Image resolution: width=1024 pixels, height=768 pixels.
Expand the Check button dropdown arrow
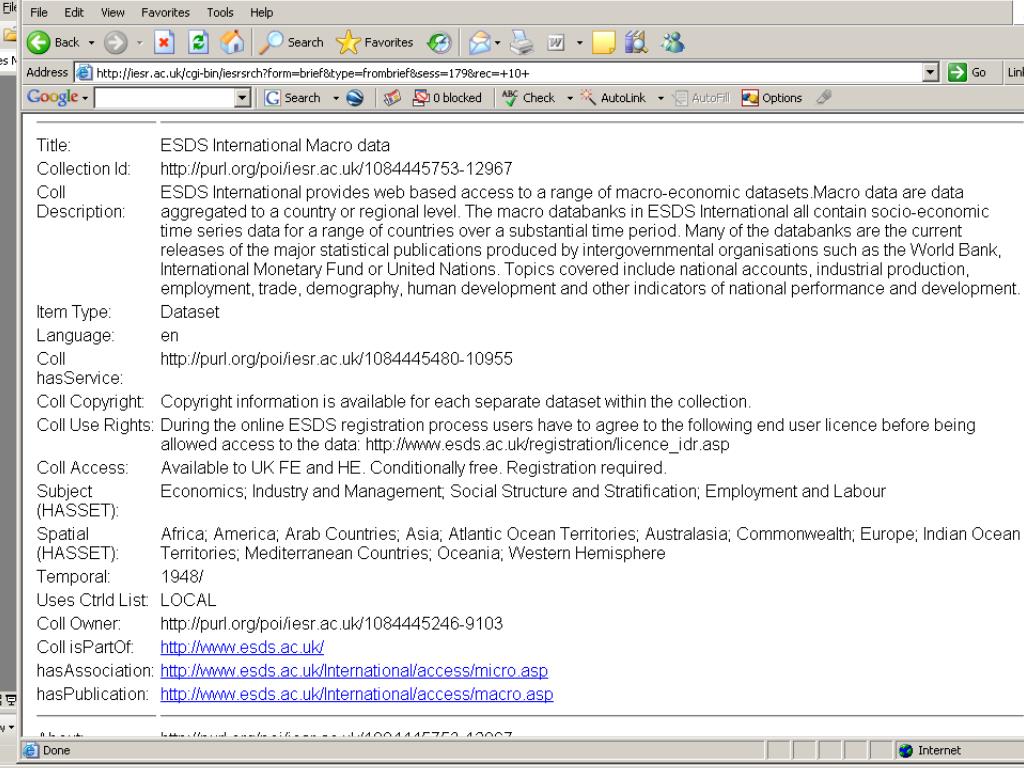569,98
